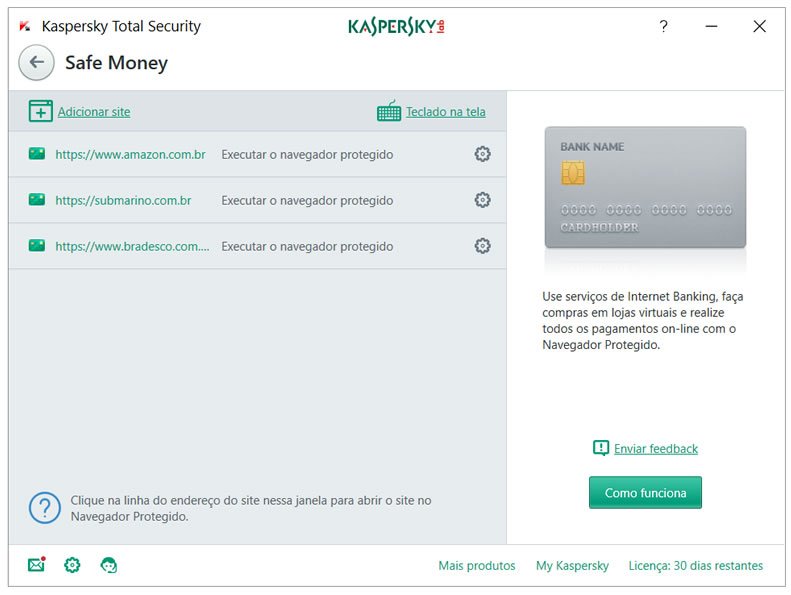
Task: Click the Adicionar site plus icon
Action: [x=40, y=111]
